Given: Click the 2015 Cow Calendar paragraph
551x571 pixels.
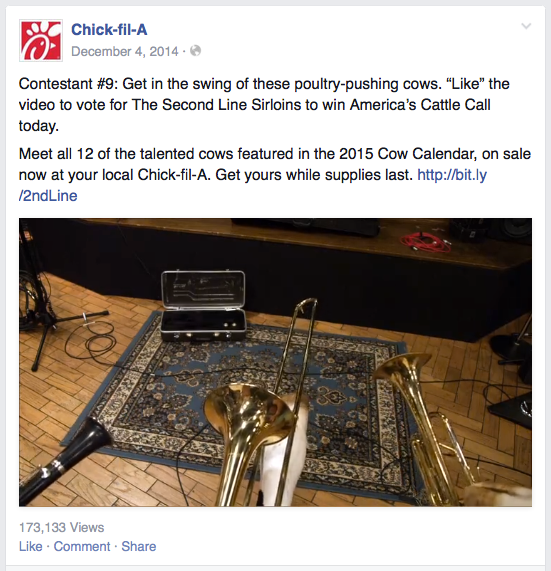Looking at the screenshot, I should pyautogui.click(x=275, y=175).
